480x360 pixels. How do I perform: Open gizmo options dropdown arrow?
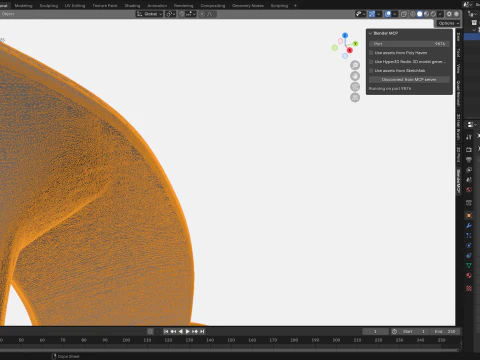pyautogui.click(x=379, y=14)
